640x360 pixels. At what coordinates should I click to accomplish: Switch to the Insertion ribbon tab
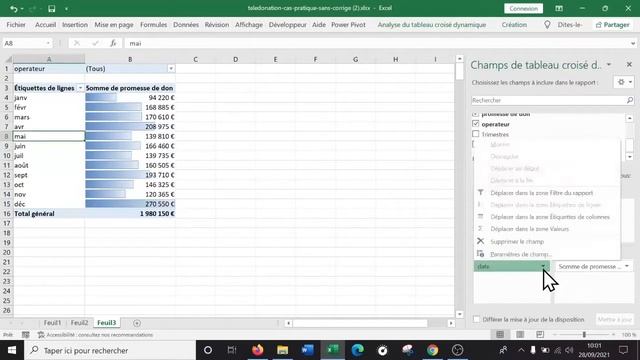click(75, 25)
